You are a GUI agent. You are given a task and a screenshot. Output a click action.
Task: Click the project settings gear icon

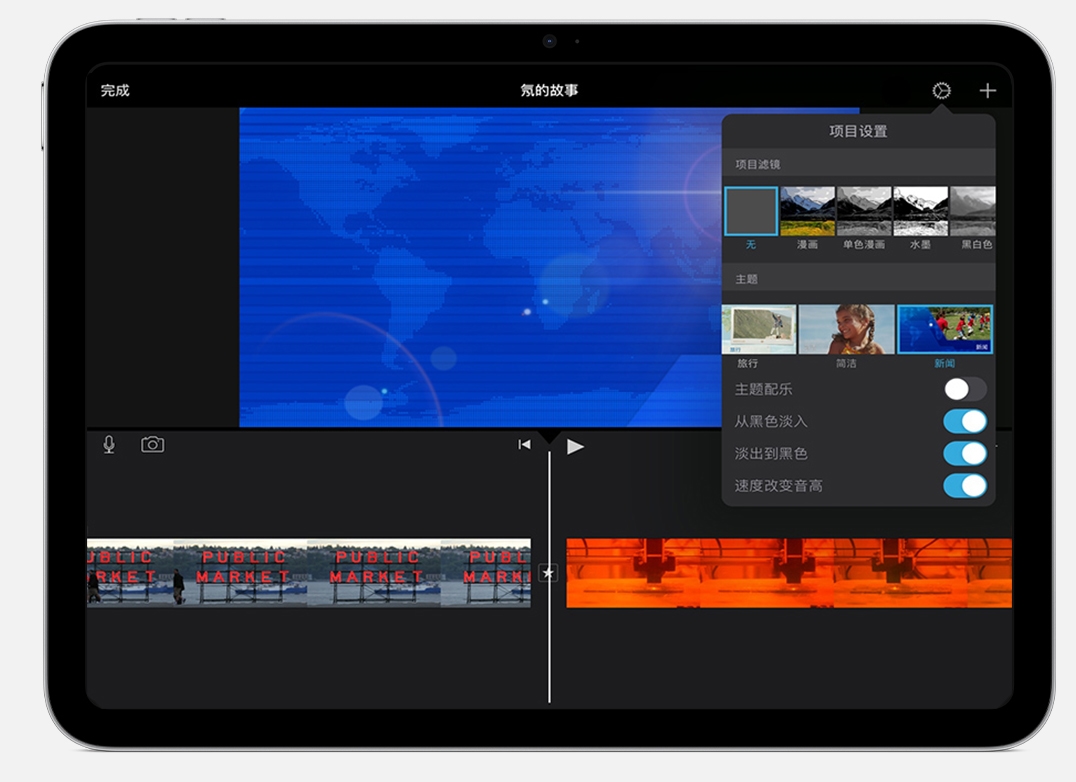coord(941,91)
